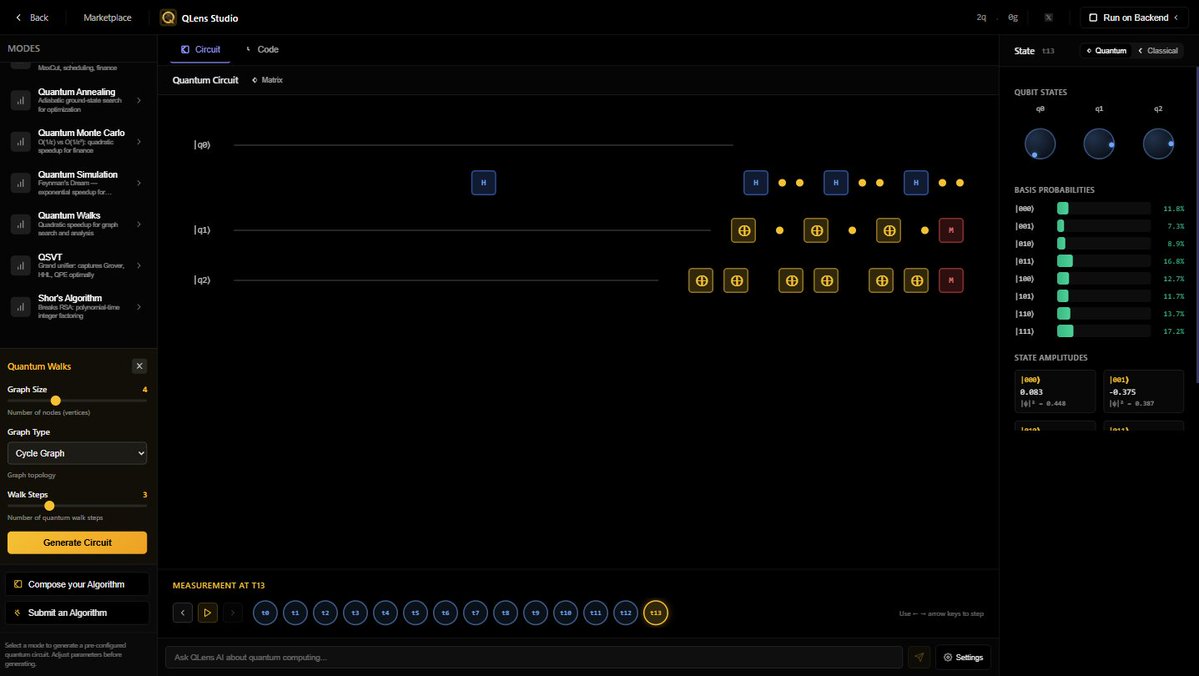
Task: Click the send message arrow icon
Action: click(x=918, y=657)
